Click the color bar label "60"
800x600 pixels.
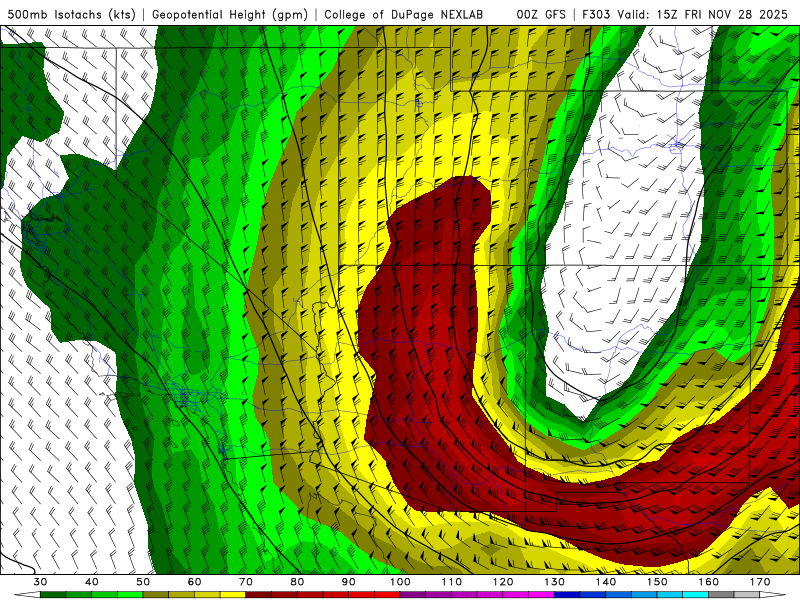pyautogui.click(x=194, y=582)
